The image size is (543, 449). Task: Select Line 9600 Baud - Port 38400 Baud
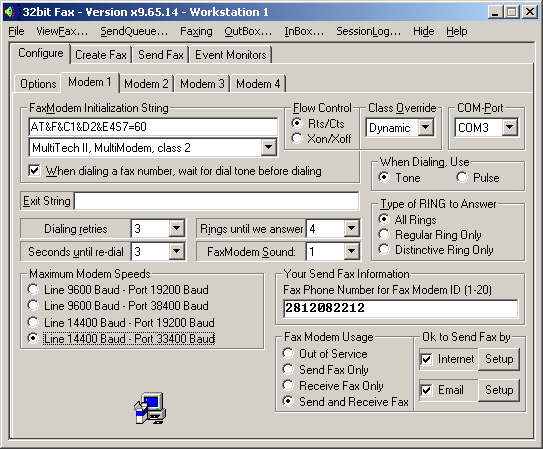pyautogui.click(x=33, y=306)
